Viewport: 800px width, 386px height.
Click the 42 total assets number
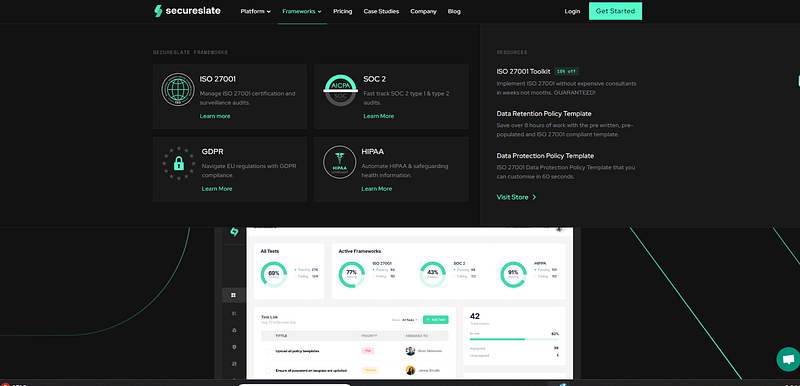(x=474, y=316)
